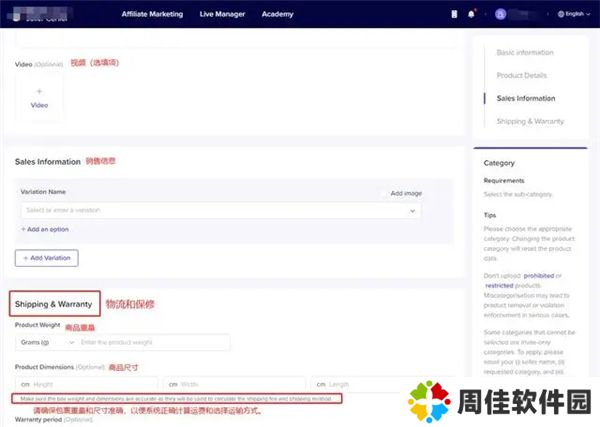The width and height of the screenshot is (600, 427).
Task: Open the Academy menu
Action: point(277,14)
